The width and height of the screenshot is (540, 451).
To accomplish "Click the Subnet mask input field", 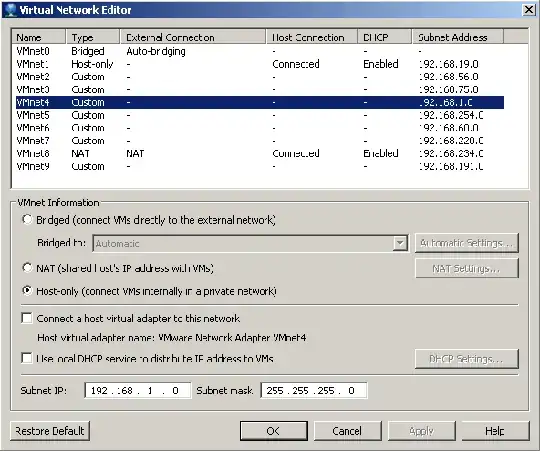I will 314,390.
